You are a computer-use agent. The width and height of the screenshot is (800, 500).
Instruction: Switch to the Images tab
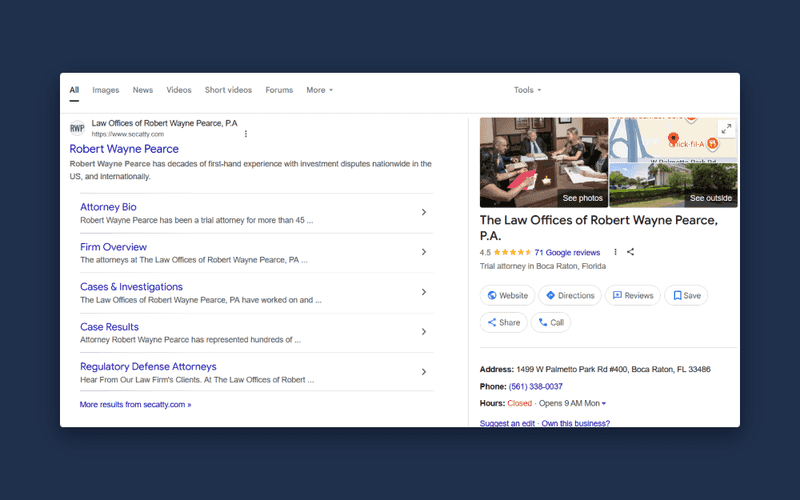click(x=106, y=90)
